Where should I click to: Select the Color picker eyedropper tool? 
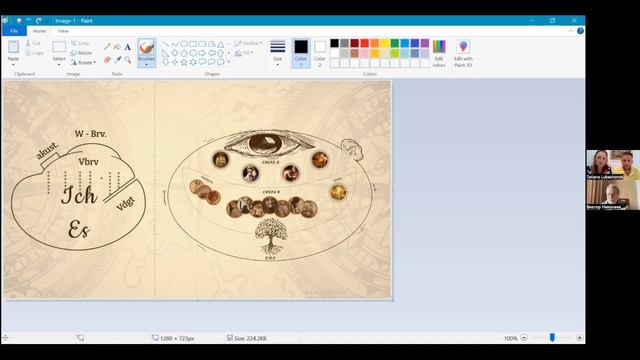118,60
